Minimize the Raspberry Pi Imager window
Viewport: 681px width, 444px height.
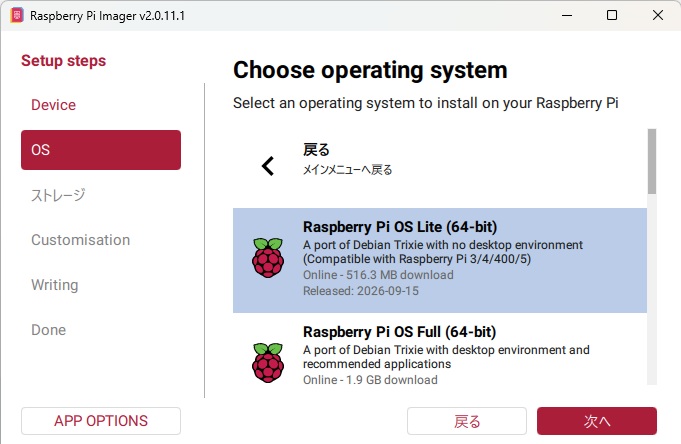[x=567, y=16]
